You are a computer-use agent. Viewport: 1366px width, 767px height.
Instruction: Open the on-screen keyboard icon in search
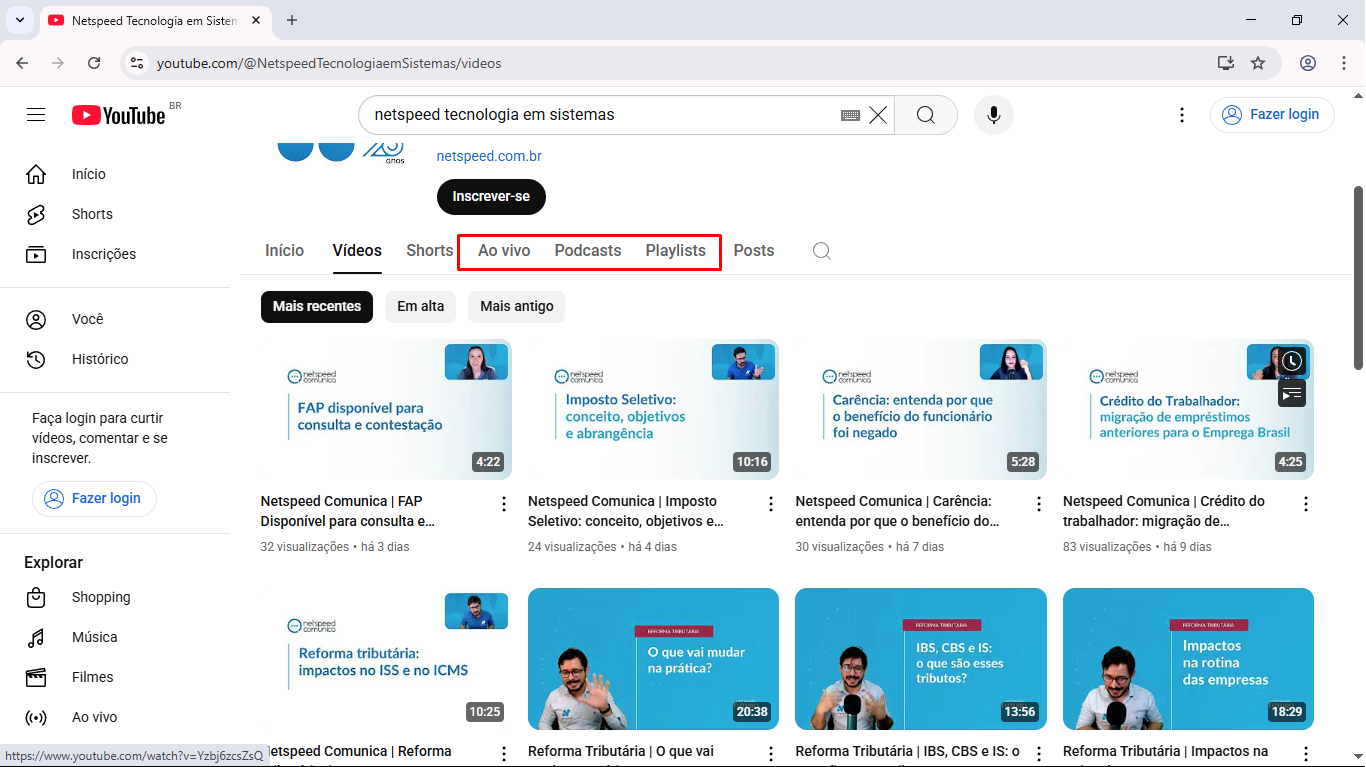point(850,115)
